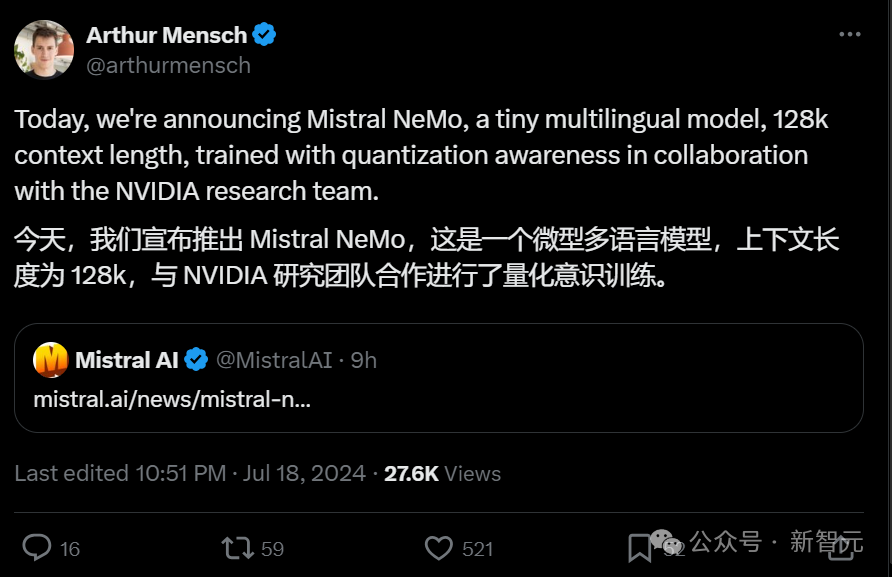Viewport: 892px width, 577px height.
Task: Open the @arthurmensch handle link
Action: [168, 66]
